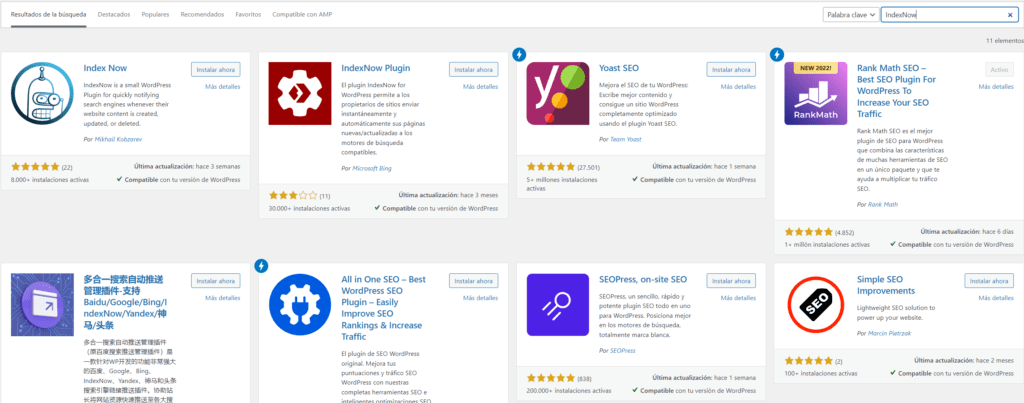The image size is (1024, 403).
Task: Click the Activo button for Rank Math SEO
Action: (999, 69)
